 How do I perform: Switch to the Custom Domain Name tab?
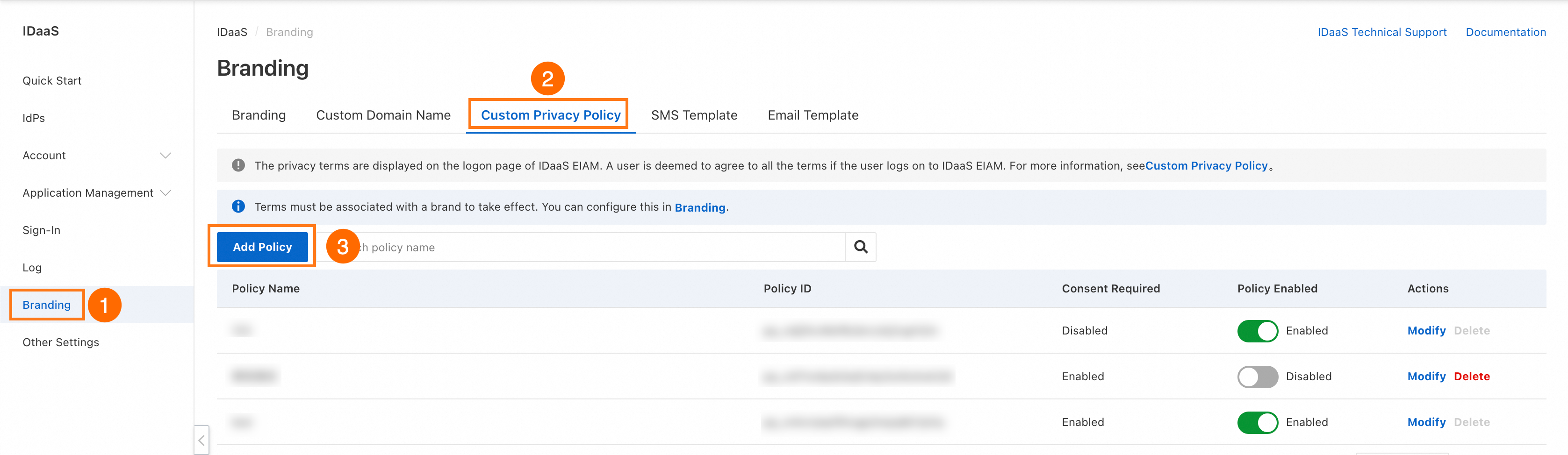point(383,115)
